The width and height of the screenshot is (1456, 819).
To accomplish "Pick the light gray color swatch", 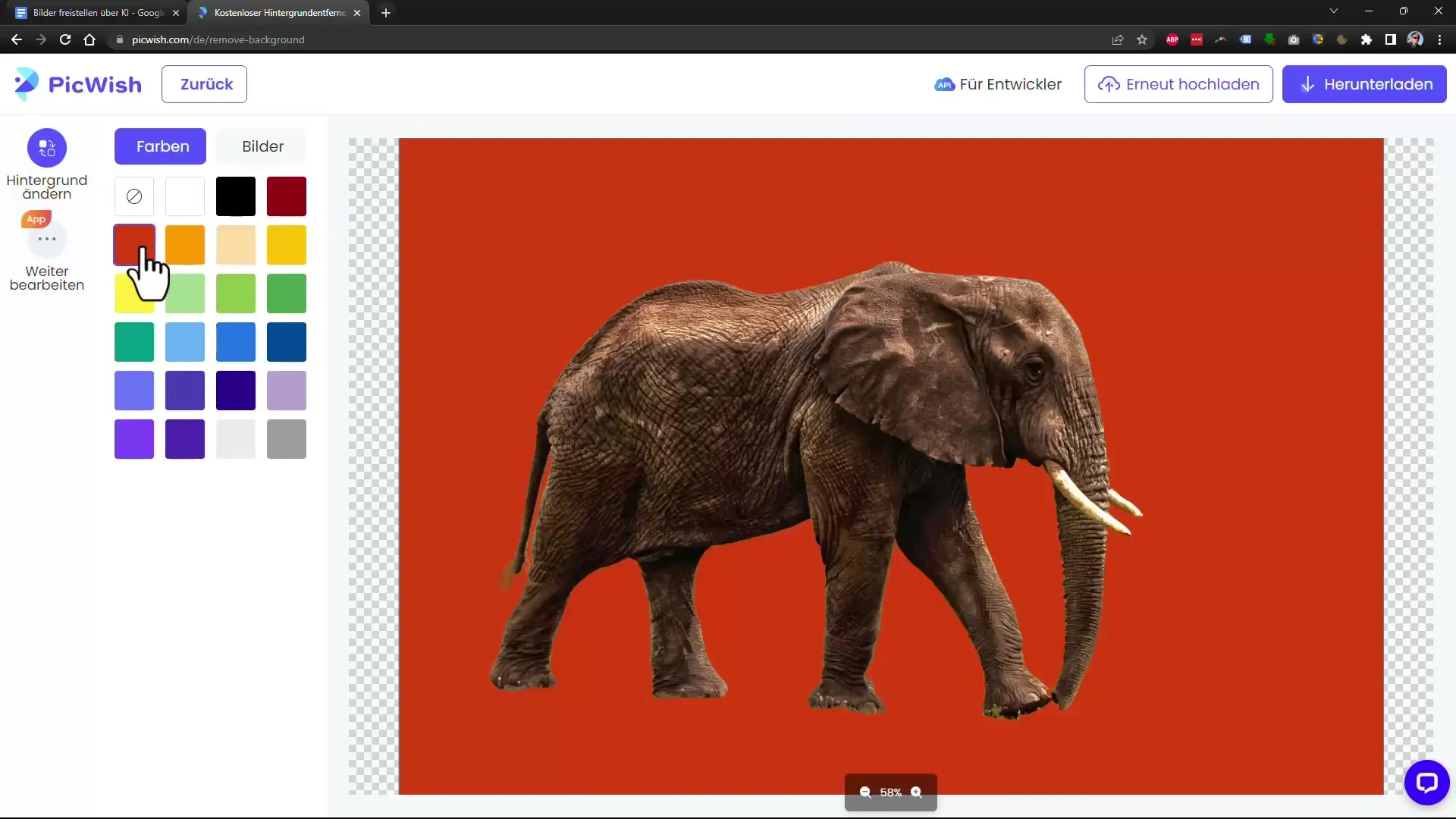I will [236, 439].
